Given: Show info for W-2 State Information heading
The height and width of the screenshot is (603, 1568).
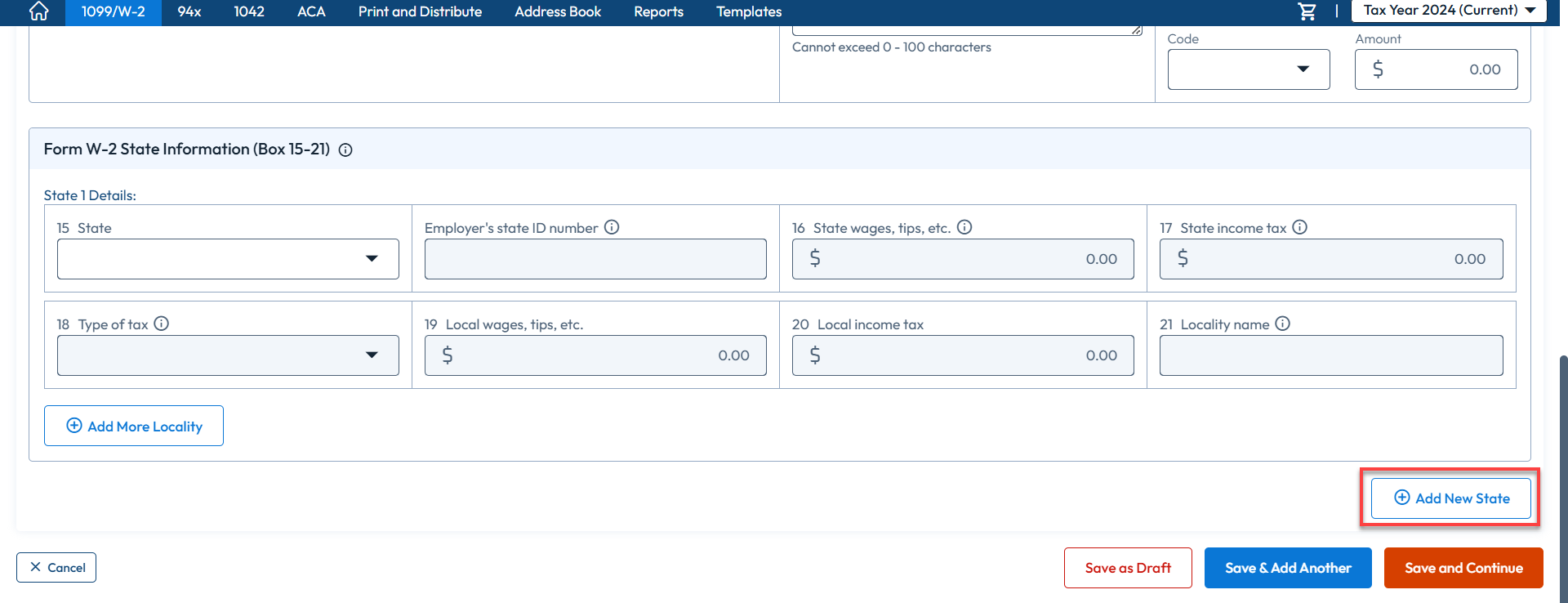Looking at the screenshot, I should 345,150.
